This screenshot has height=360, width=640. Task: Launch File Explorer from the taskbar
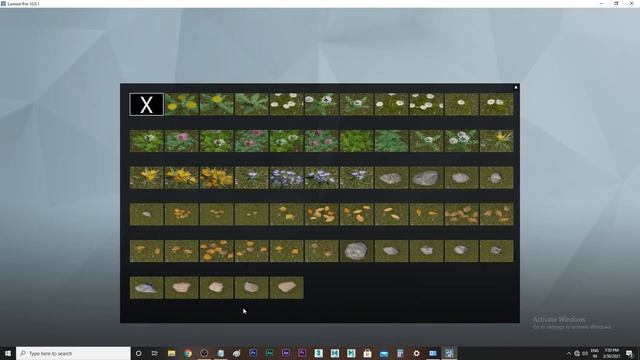(171, 353)
